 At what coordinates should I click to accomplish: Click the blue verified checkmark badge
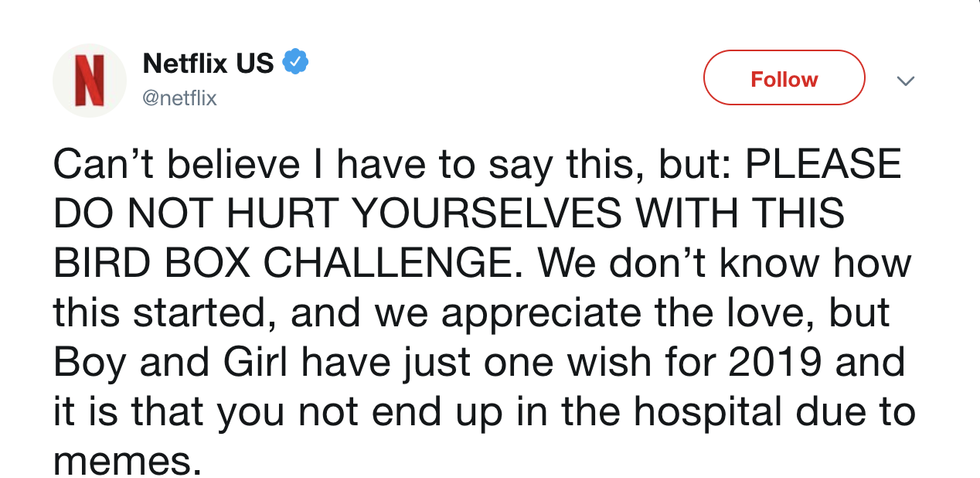pos(295,62)
